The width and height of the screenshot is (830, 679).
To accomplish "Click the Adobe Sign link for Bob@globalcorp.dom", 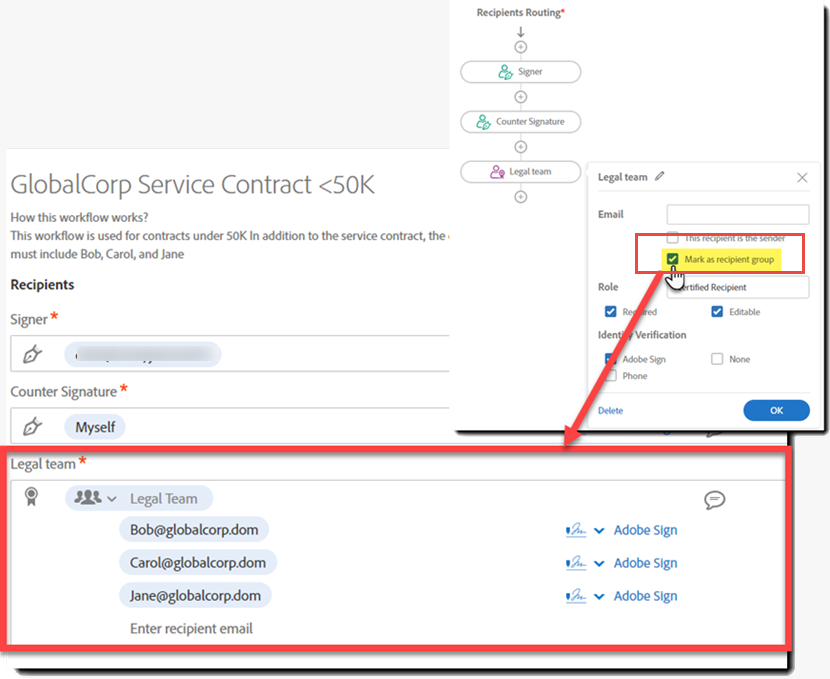I will tap(645, 530).
